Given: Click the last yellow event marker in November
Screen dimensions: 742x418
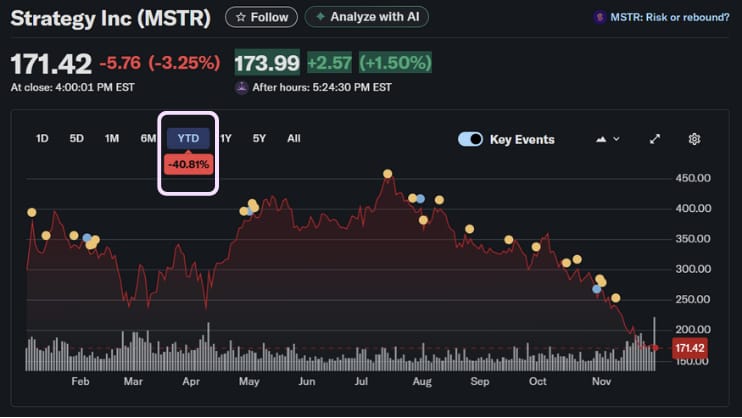Looking at the screenshot, I should (616, 298).
